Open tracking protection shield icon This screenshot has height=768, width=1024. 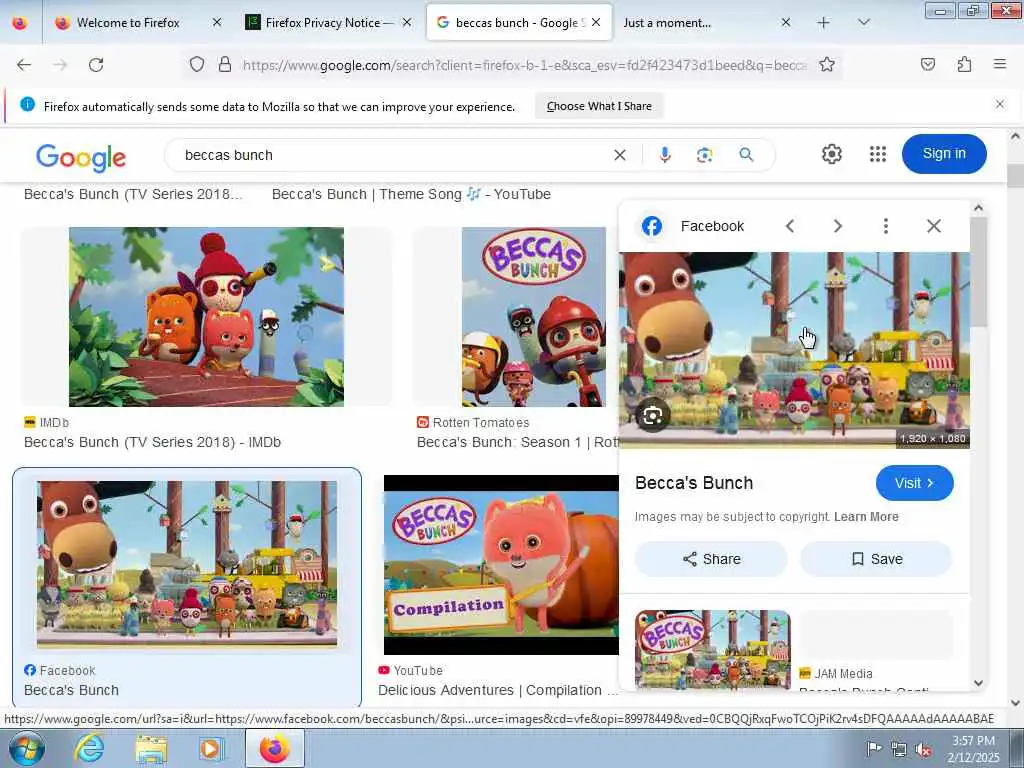[197, 64]
